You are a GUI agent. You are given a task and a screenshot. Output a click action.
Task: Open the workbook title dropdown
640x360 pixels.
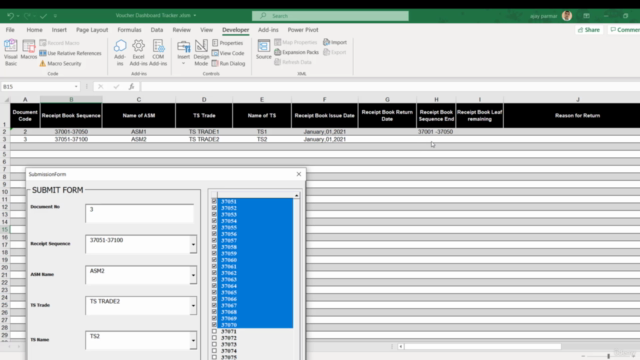point(195,16)
